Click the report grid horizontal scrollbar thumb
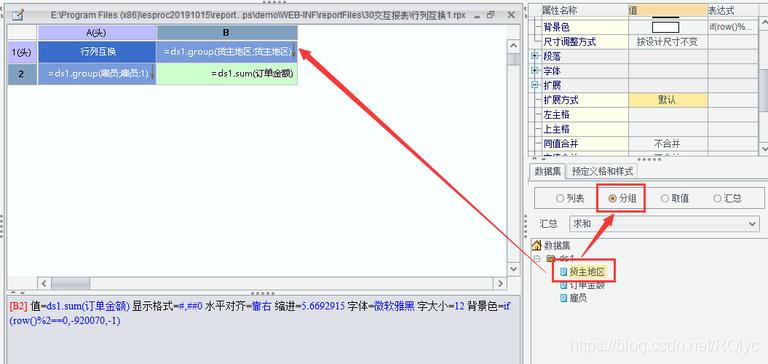Image resolution: width=768 pixels, height=364 pixels. coord(71,283)
